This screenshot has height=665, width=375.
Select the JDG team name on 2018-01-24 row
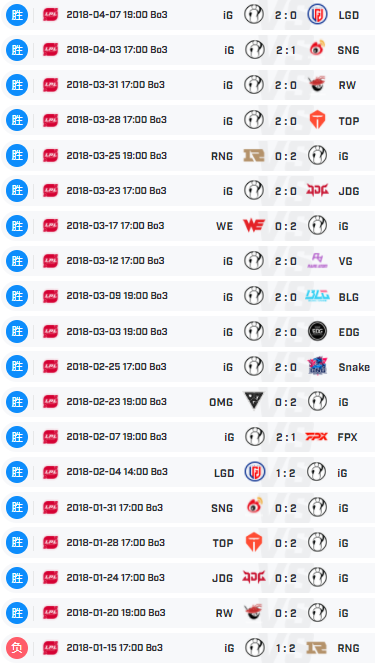(223, 578)
